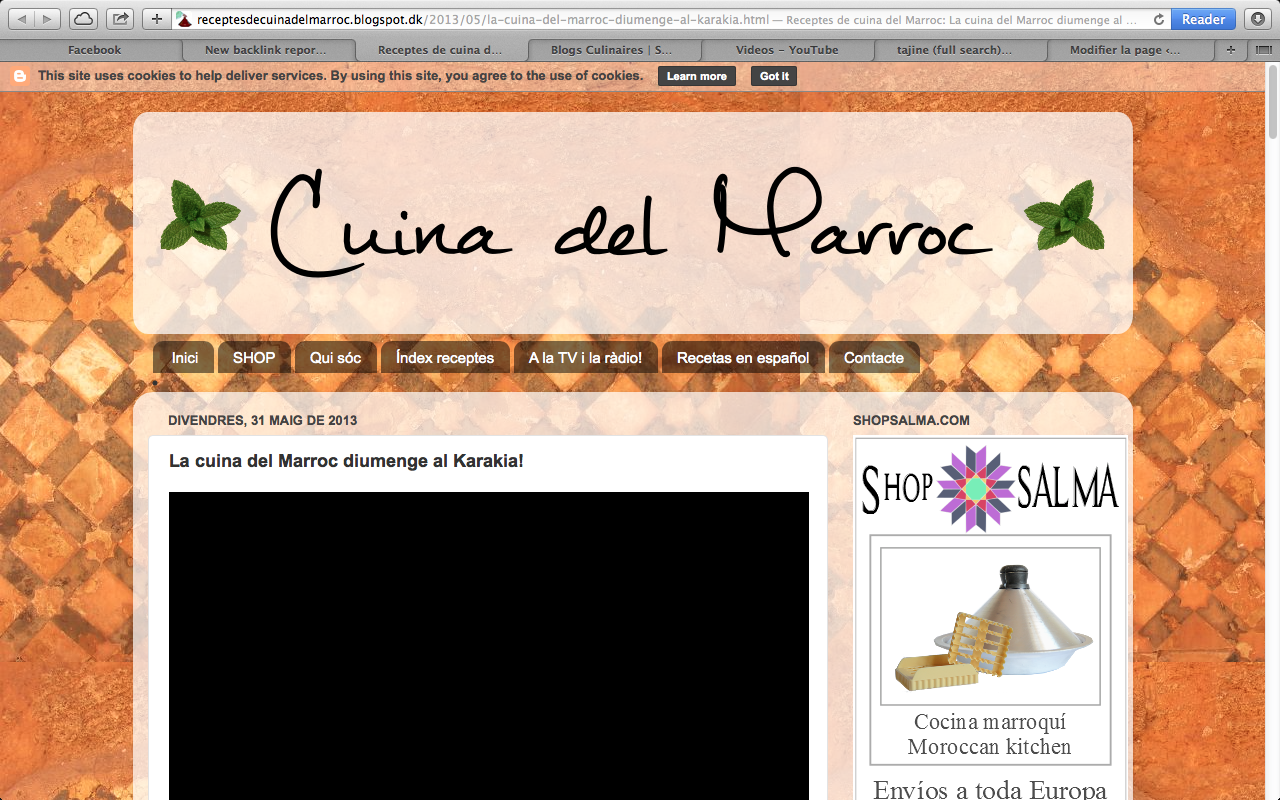This screenshot has width=1280, height=800.
Task: Show all tabs icon at tab bar end
Action: pyautogui.click(x=1263, y=50)
